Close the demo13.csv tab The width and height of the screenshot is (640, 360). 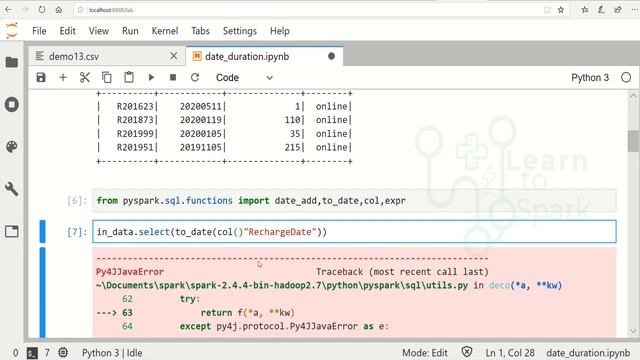click(x=173, y=56)
